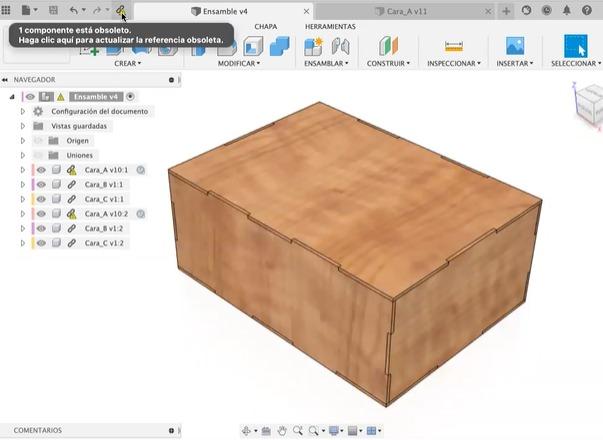Expand the Cara_A v10:1 node
The height and width of the screenshot is (440, 603).
[23, 170]
